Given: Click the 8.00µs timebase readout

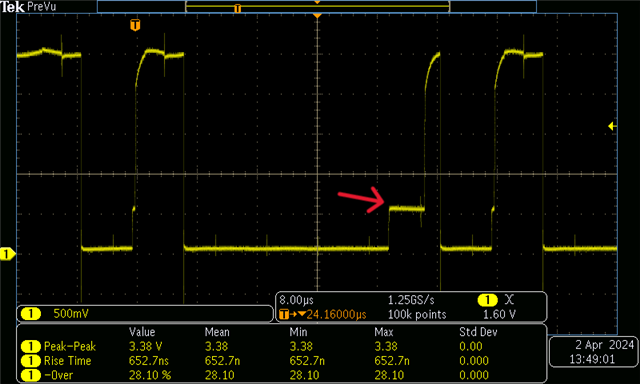Looking at the screenshot, I should click(x=297, y=300).
